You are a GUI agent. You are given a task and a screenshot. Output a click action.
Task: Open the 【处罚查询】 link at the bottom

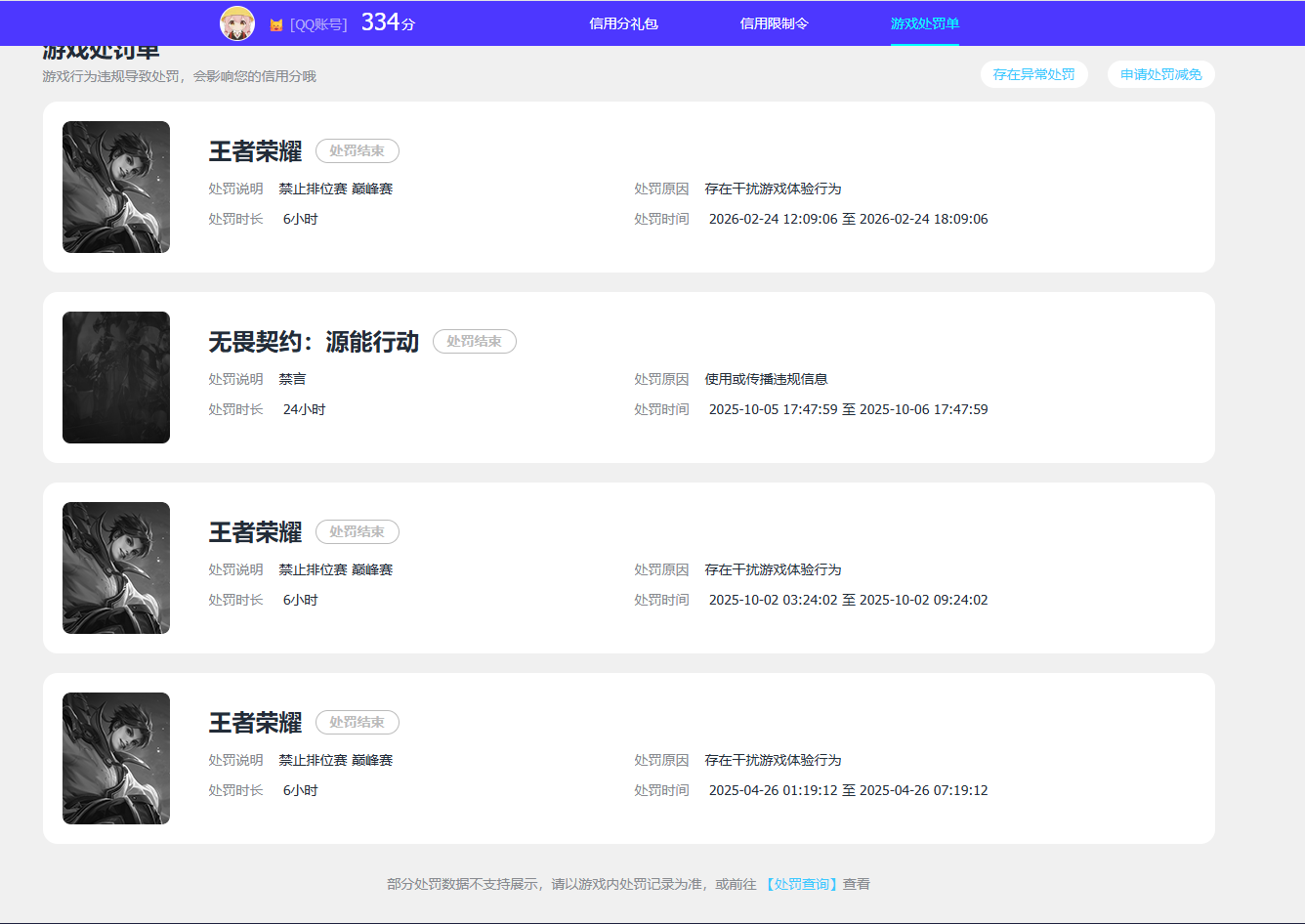coord(801,884)
